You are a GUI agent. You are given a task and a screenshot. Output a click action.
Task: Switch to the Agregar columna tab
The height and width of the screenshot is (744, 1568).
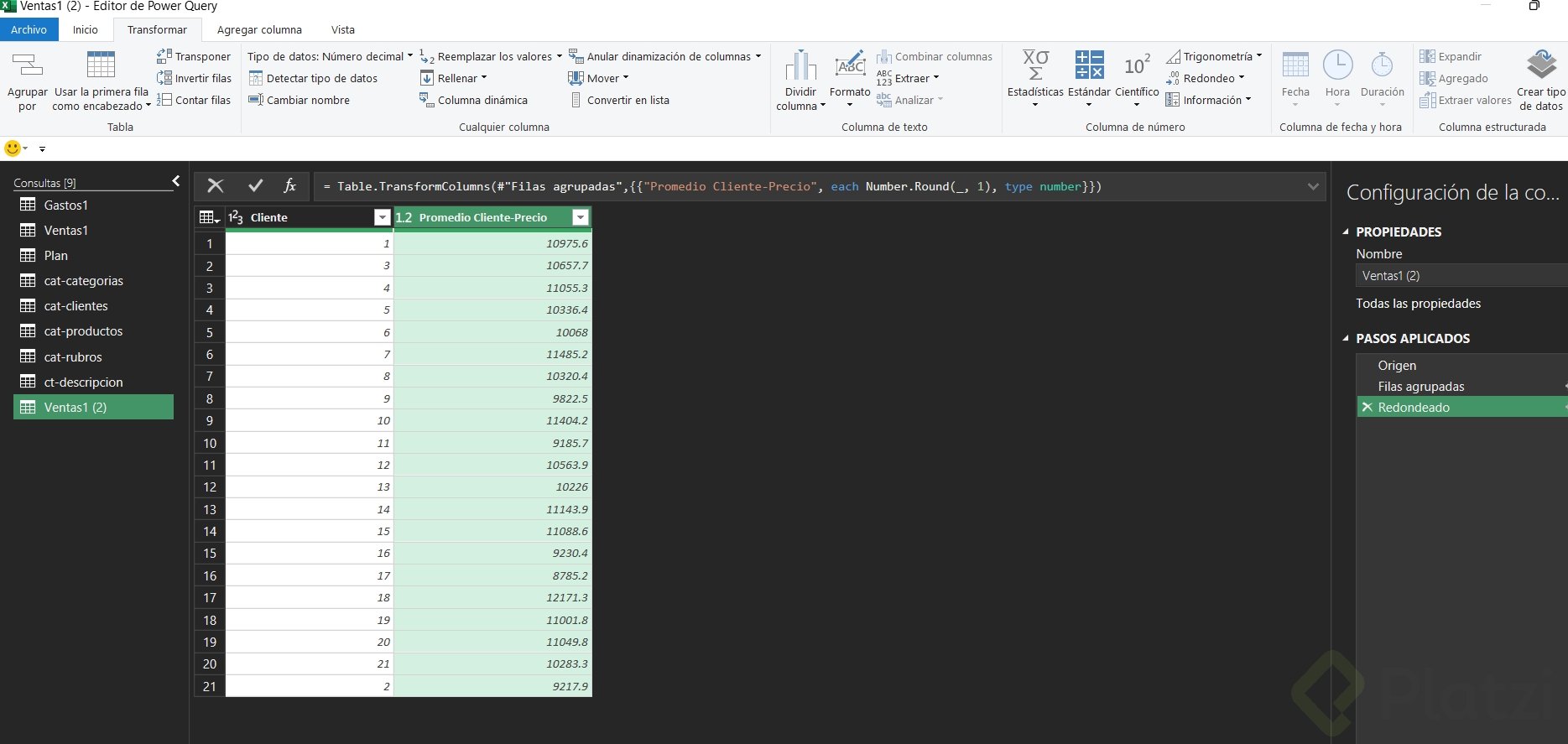pos(259,29)
